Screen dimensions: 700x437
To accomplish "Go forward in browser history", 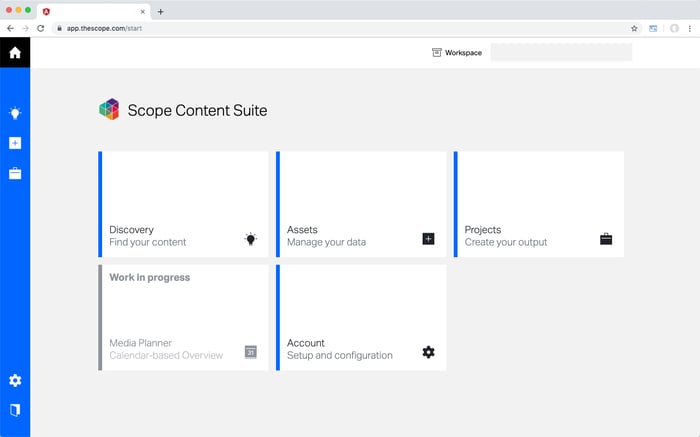I will (x=25, y=28).
